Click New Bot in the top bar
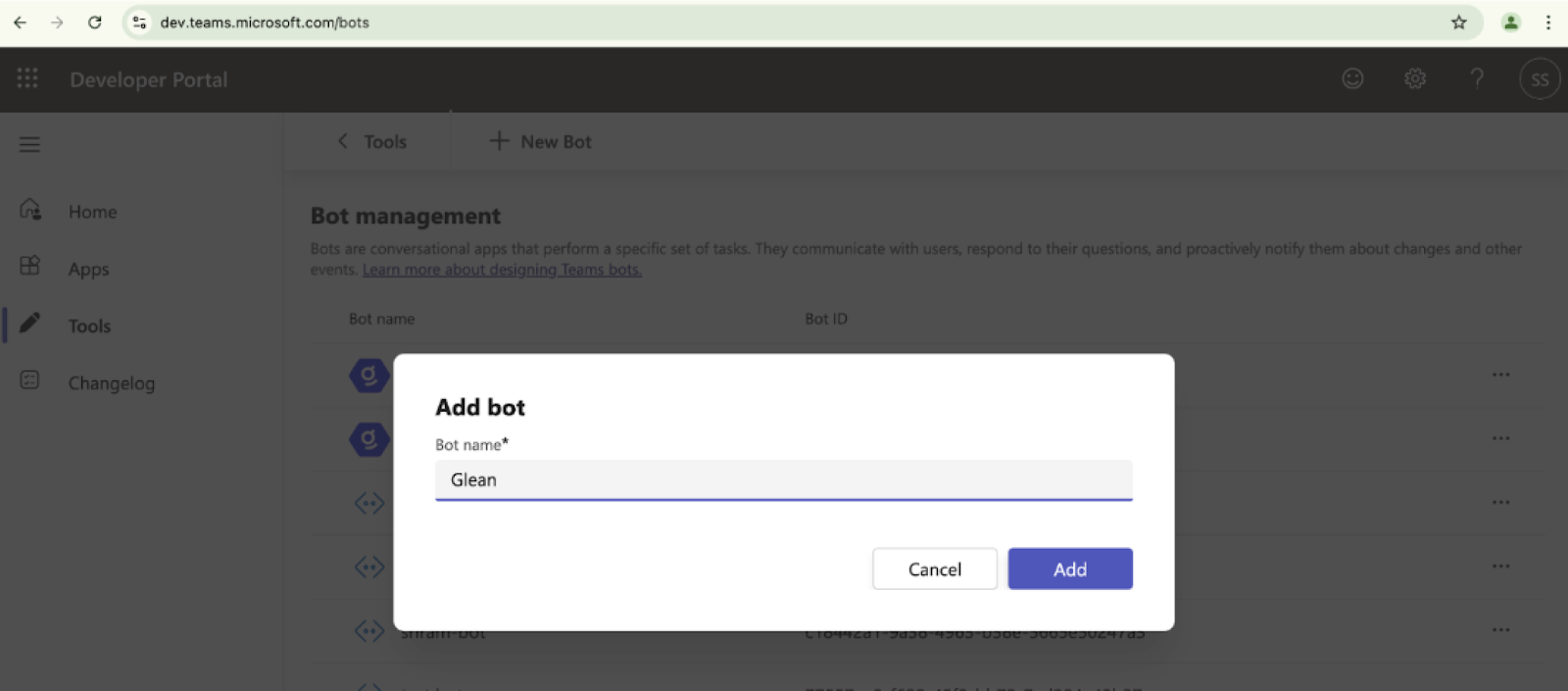The width and height of the screenshot is (1568, 691). (x=556, y=142)
